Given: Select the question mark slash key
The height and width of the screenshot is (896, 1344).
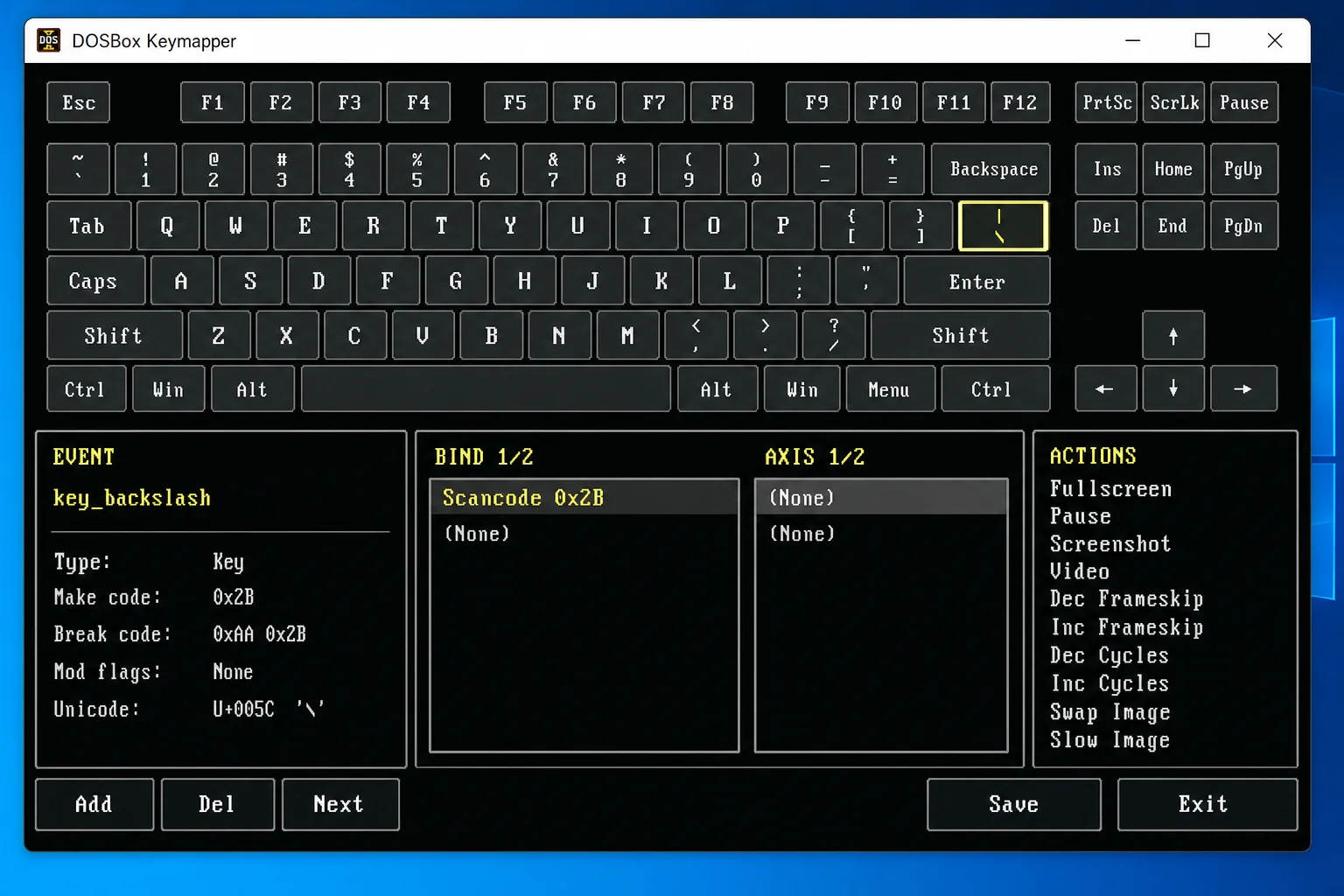Looking at the screenshot, I should [x=833, y=335].
